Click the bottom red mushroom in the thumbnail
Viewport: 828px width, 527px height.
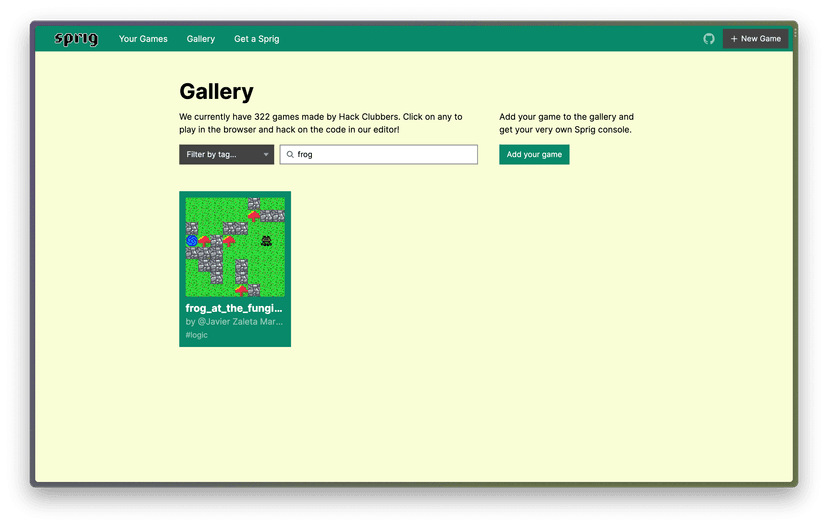[x=241, y=290]
